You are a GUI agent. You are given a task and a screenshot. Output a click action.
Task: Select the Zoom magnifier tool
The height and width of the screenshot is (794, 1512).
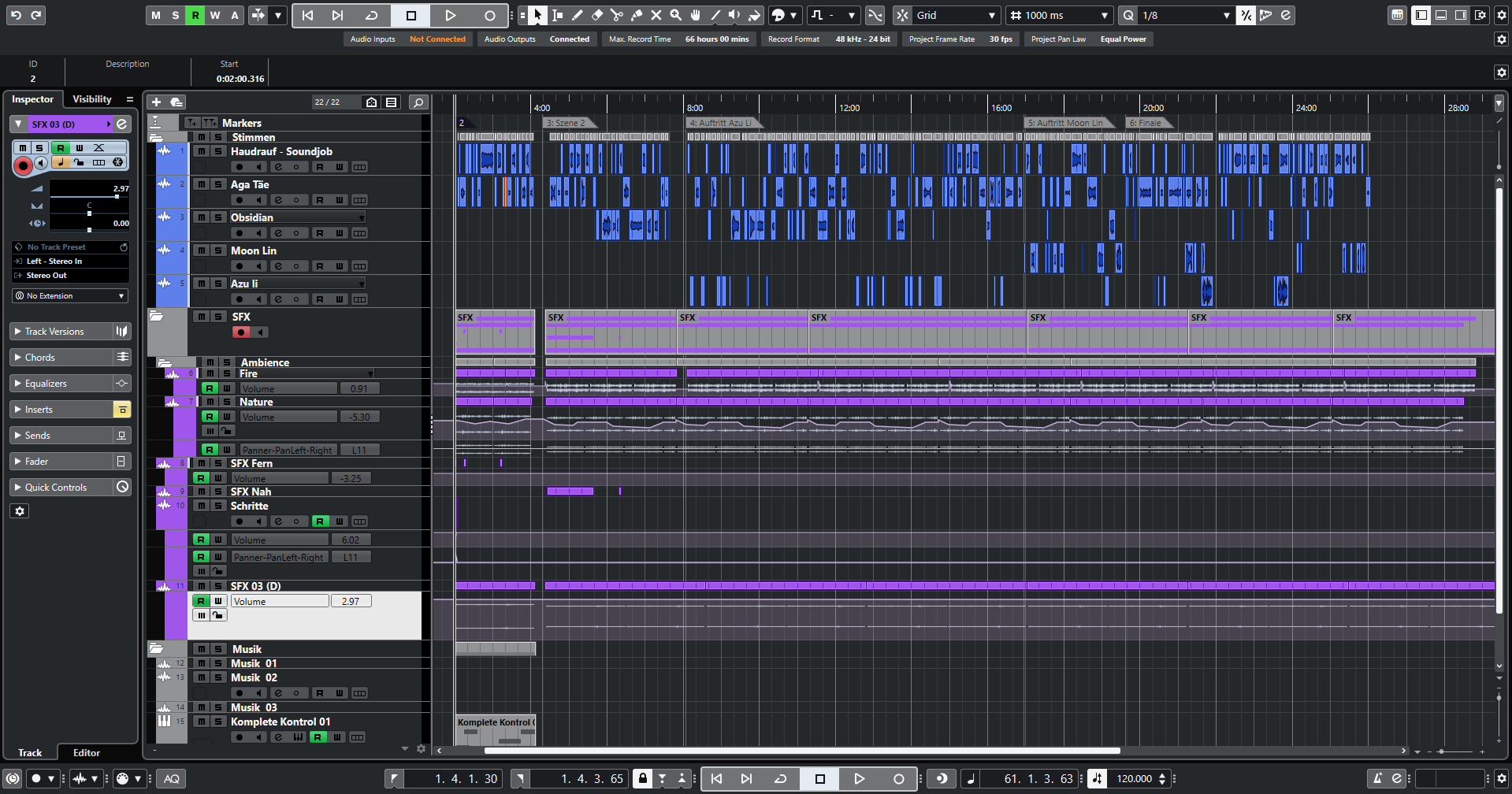click(676, 15)
